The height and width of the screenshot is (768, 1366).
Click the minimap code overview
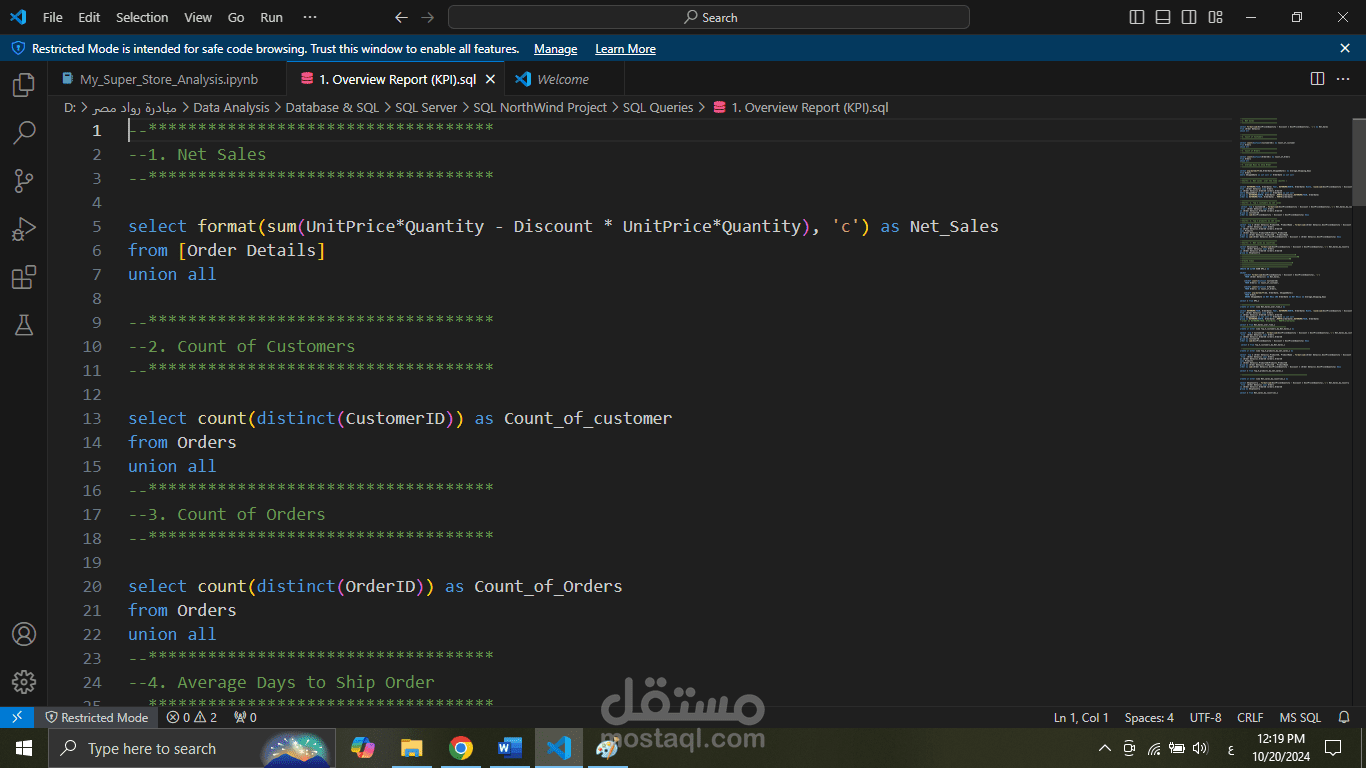1295,256
